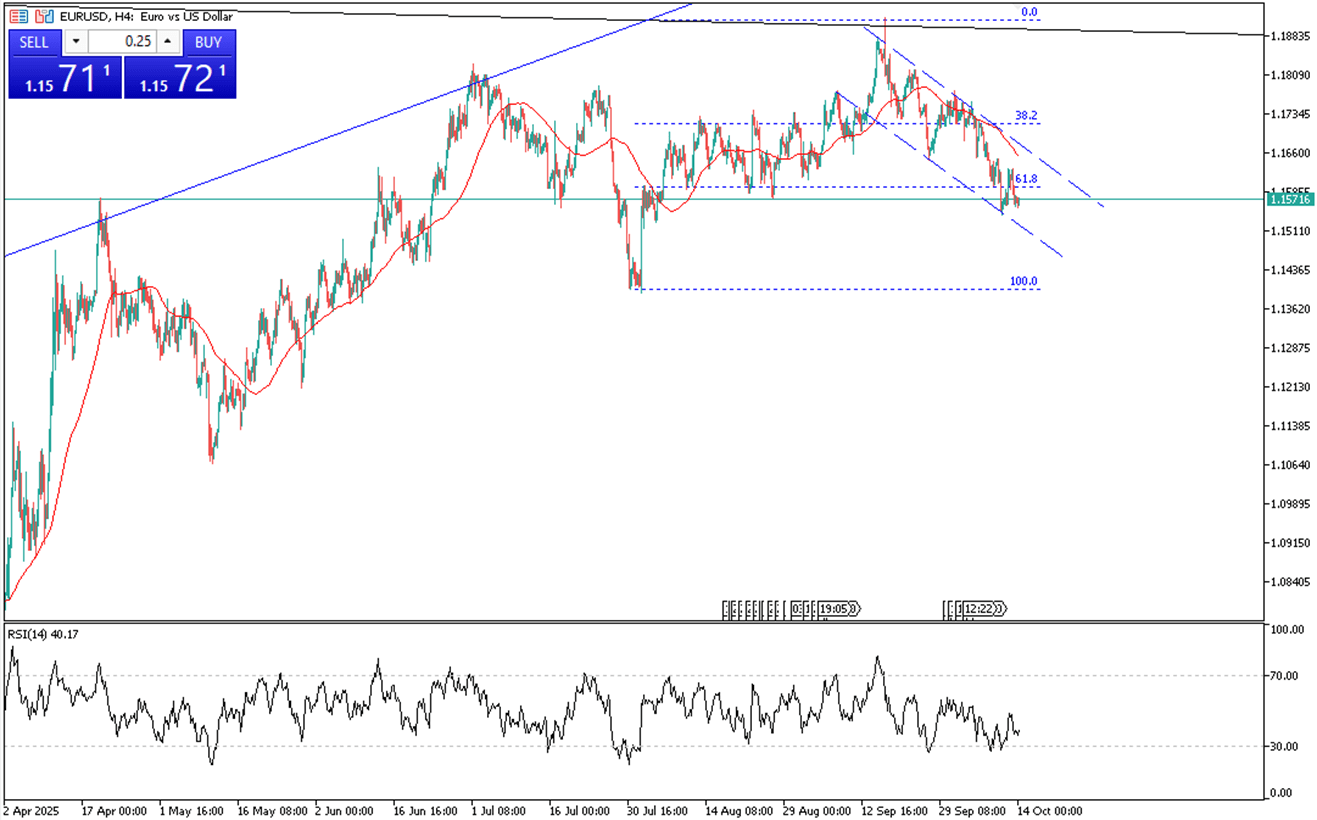The height and width of the screenshot is (820, 1317).
Task: Click the 14 Oct 00:00 time label
Action: coord(1048,810)
